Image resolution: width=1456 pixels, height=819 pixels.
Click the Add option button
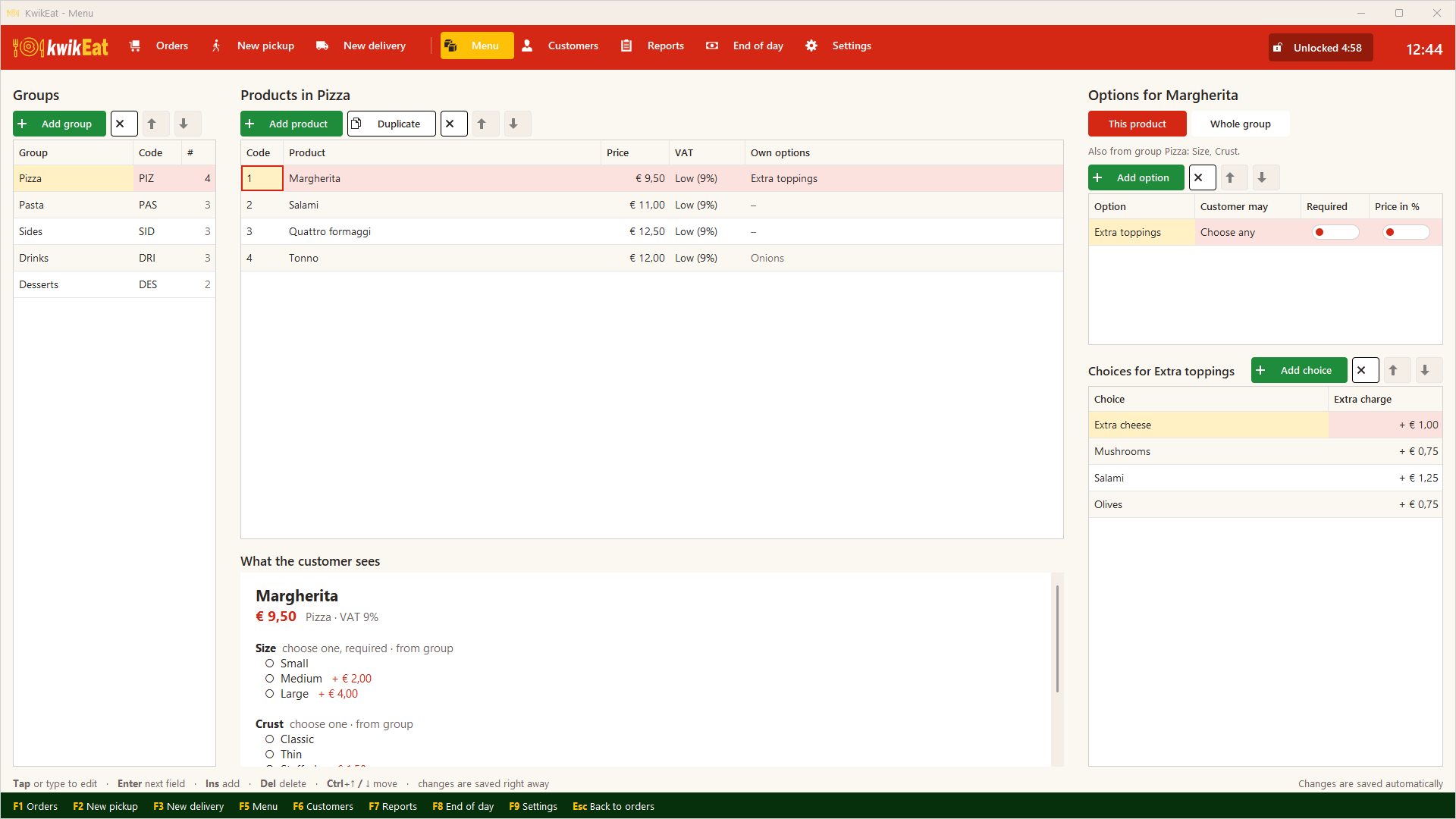coord(1136,177)
